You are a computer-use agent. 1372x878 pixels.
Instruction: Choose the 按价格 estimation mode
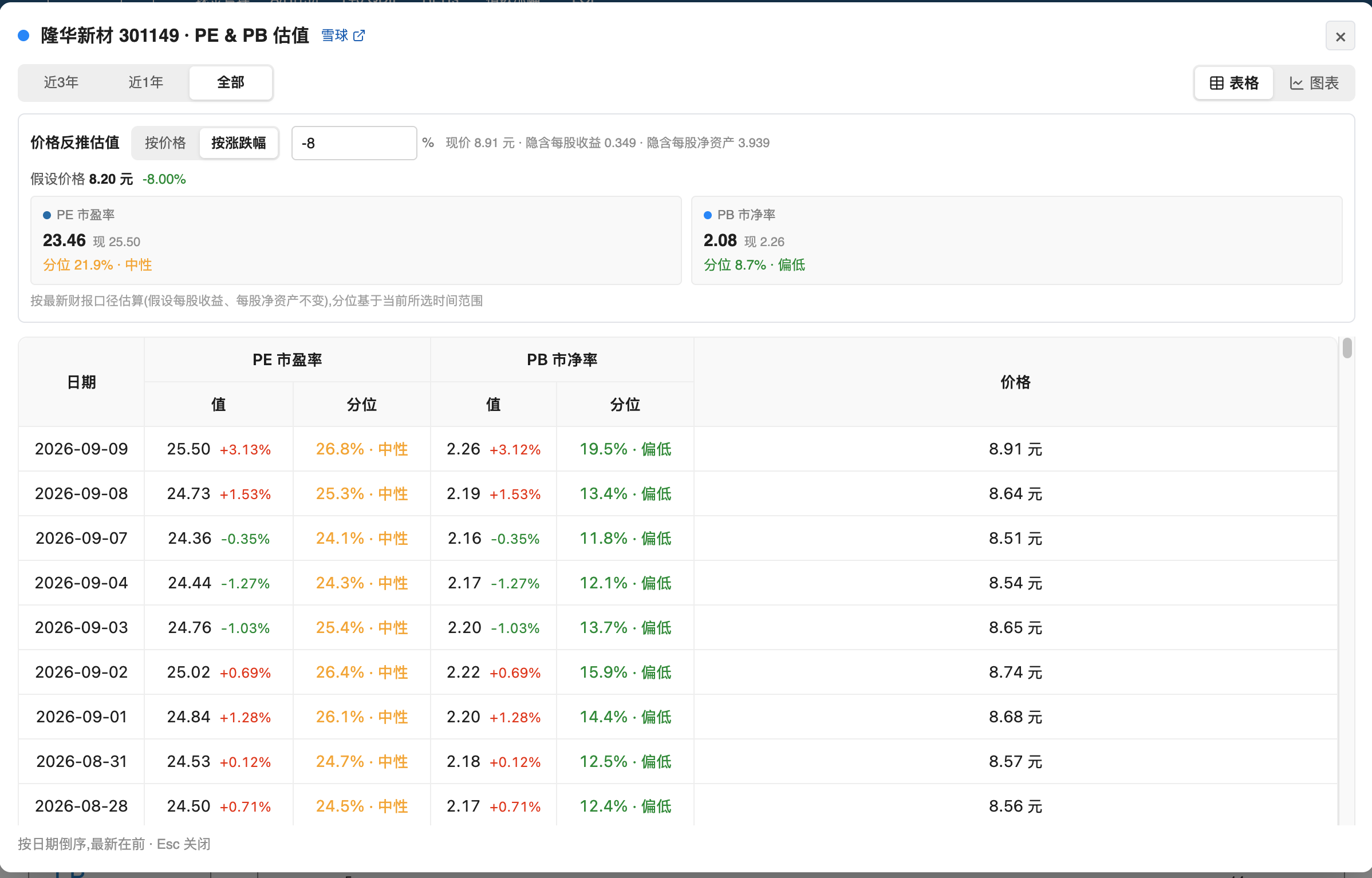(165, 143)
